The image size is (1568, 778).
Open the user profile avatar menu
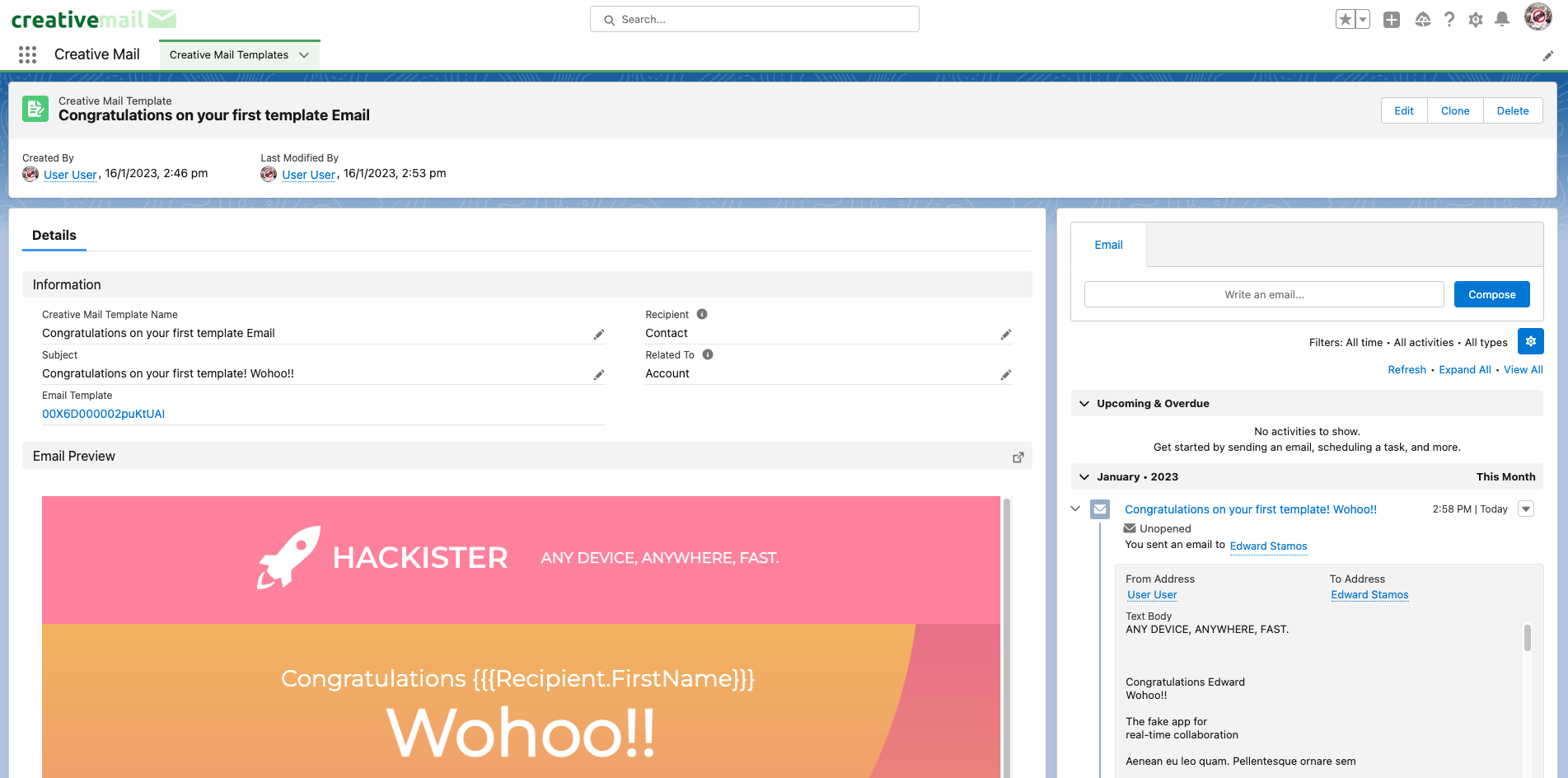click(x=1538, y=16)
